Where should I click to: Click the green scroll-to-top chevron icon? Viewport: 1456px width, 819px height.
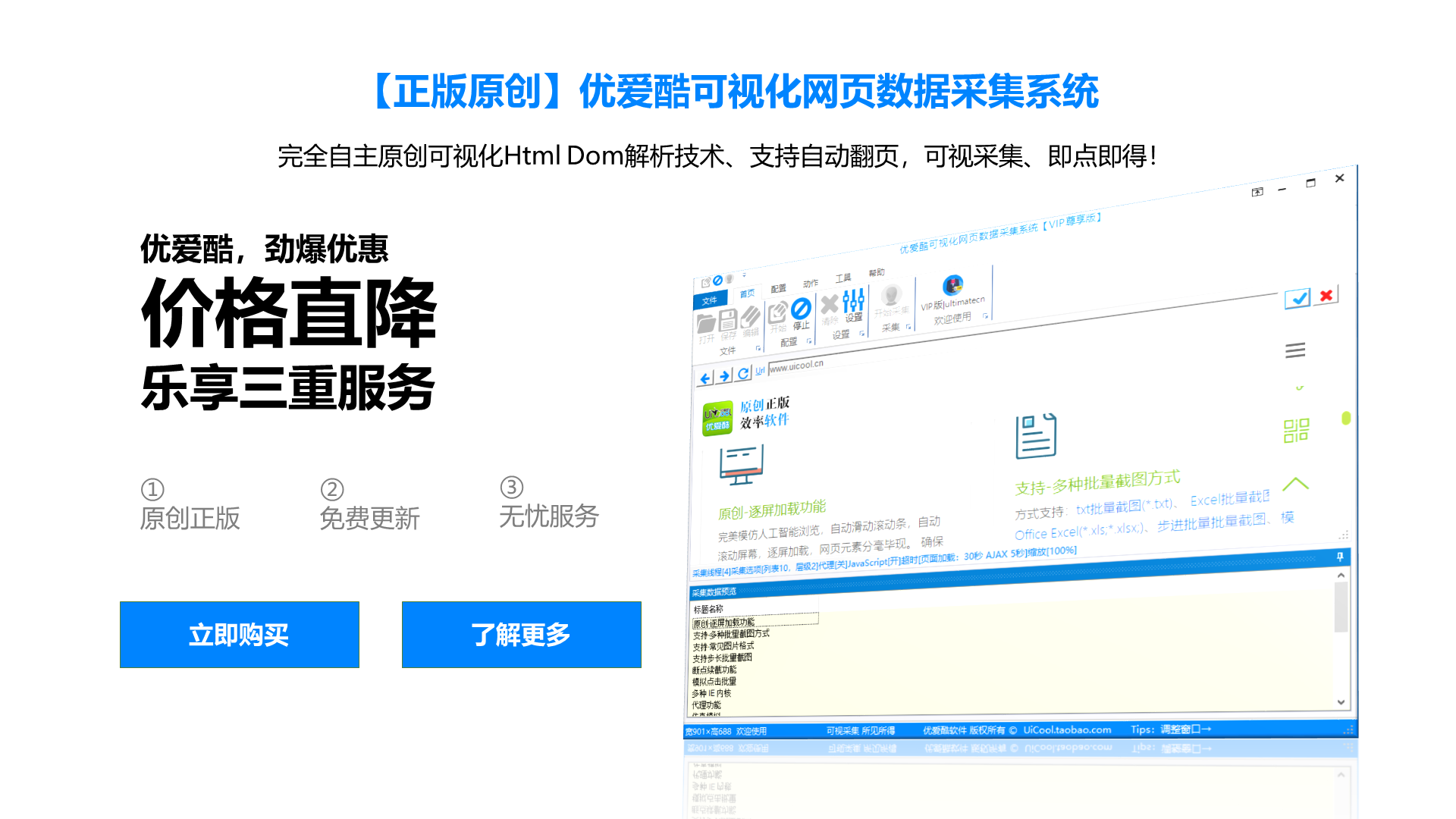click(1296, 484)
